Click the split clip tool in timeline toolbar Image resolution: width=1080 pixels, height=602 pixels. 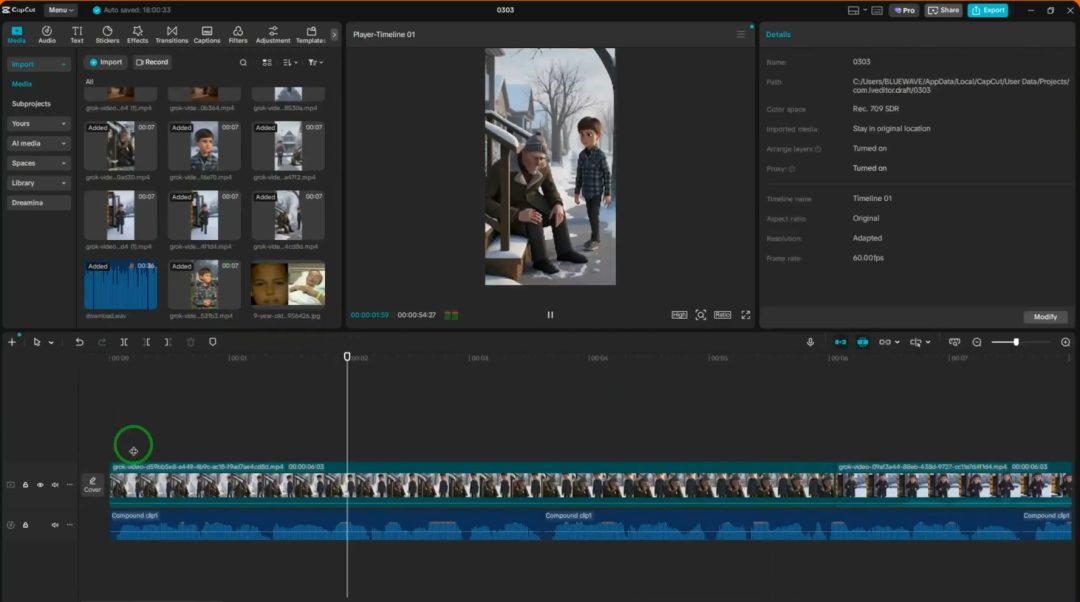point(124,342)
